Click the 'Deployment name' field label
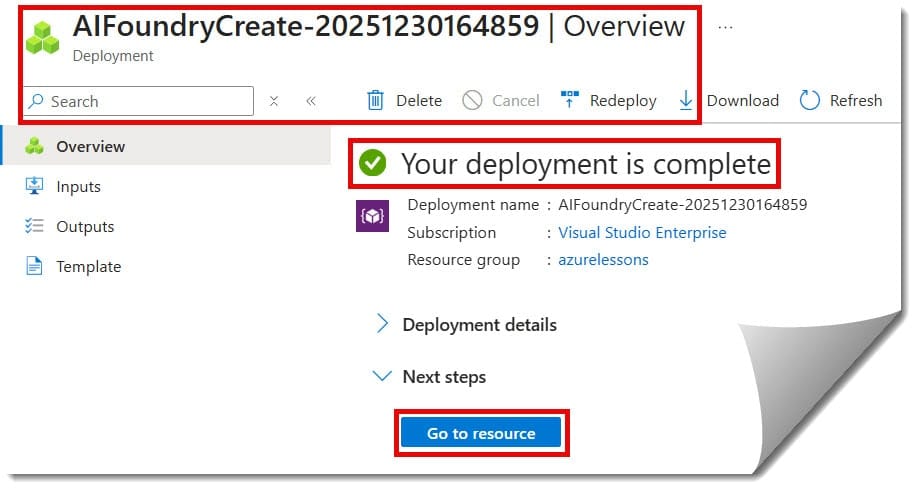 coord(473,205)
